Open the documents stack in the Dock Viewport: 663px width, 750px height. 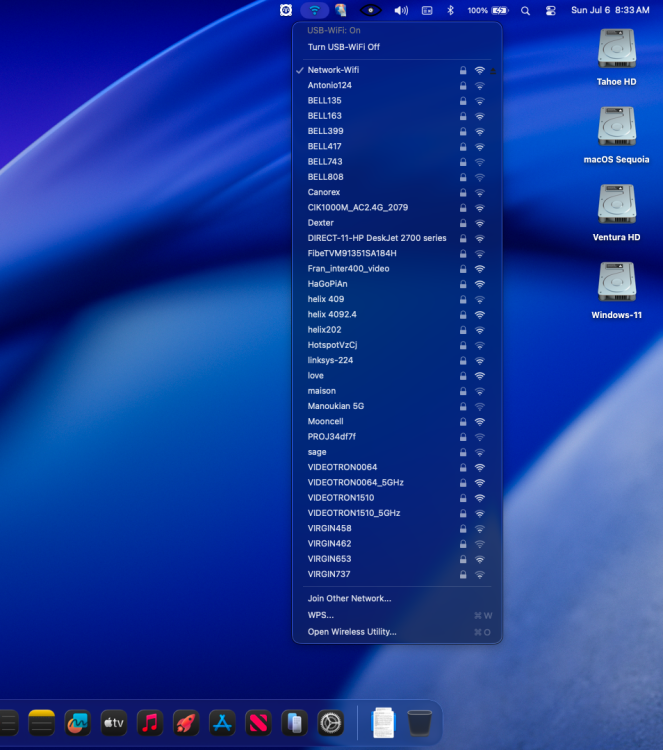(383, 723)
